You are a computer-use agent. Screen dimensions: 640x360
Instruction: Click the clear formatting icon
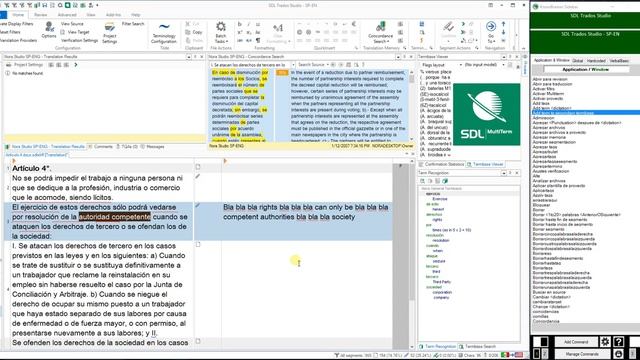coord(278,28)
